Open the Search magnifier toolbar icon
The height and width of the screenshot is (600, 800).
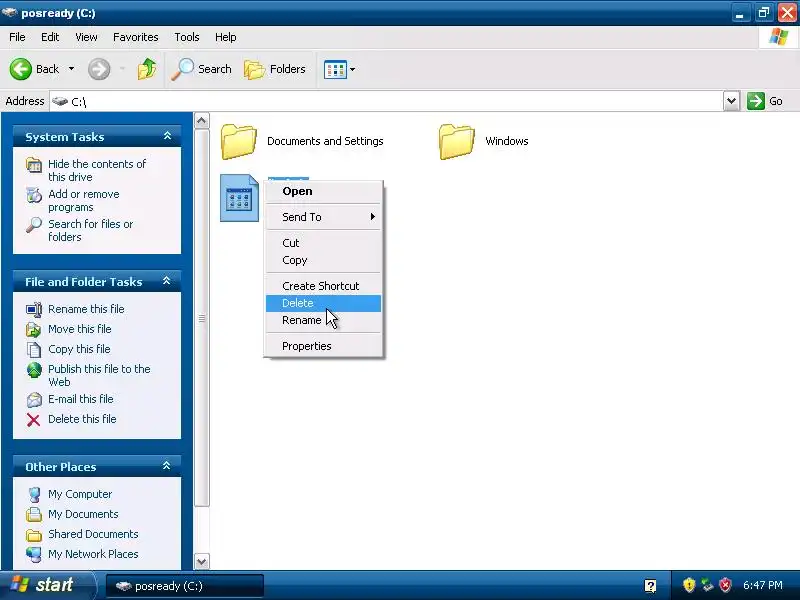pyautogui.click(x=183, y=69)
